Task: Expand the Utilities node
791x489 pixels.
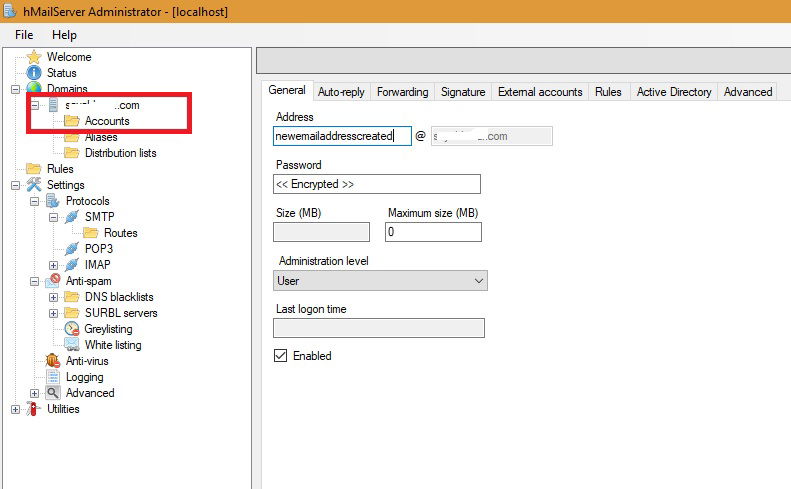Action: click(16, 409)
